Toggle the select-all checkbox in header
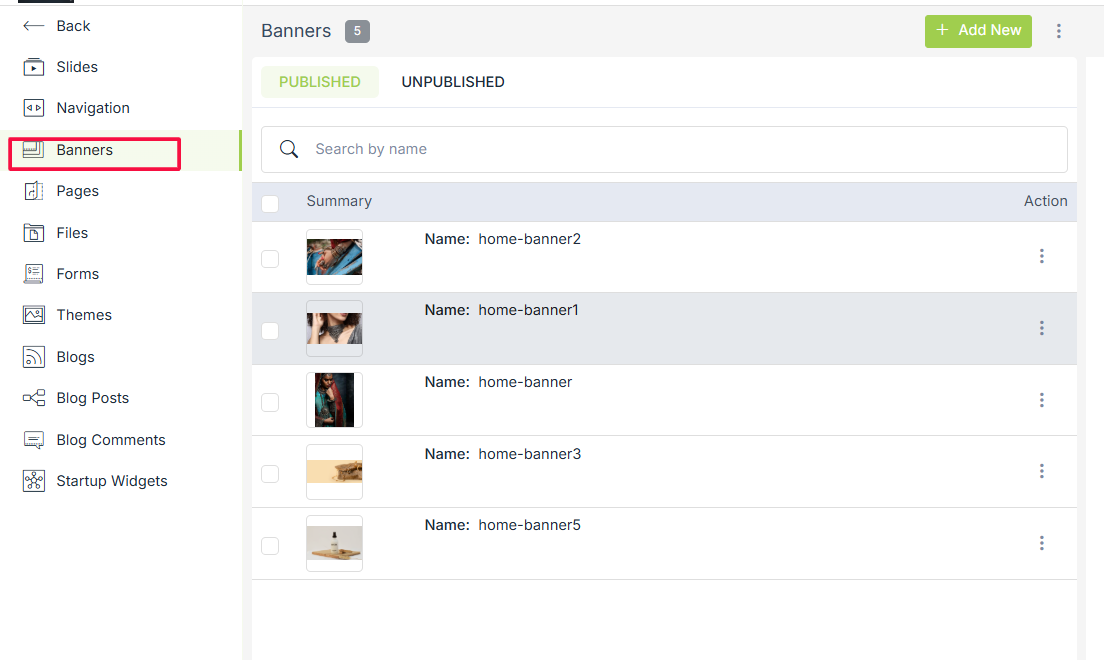The width and height of the screenshot is (1104, 660). [x=270, y=204]
